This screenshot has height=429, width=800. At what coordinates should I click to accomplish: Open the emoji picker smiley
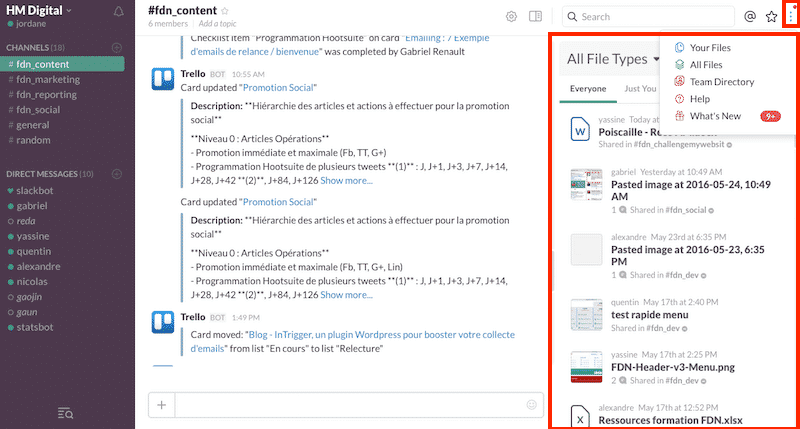(x=531, y=405)
